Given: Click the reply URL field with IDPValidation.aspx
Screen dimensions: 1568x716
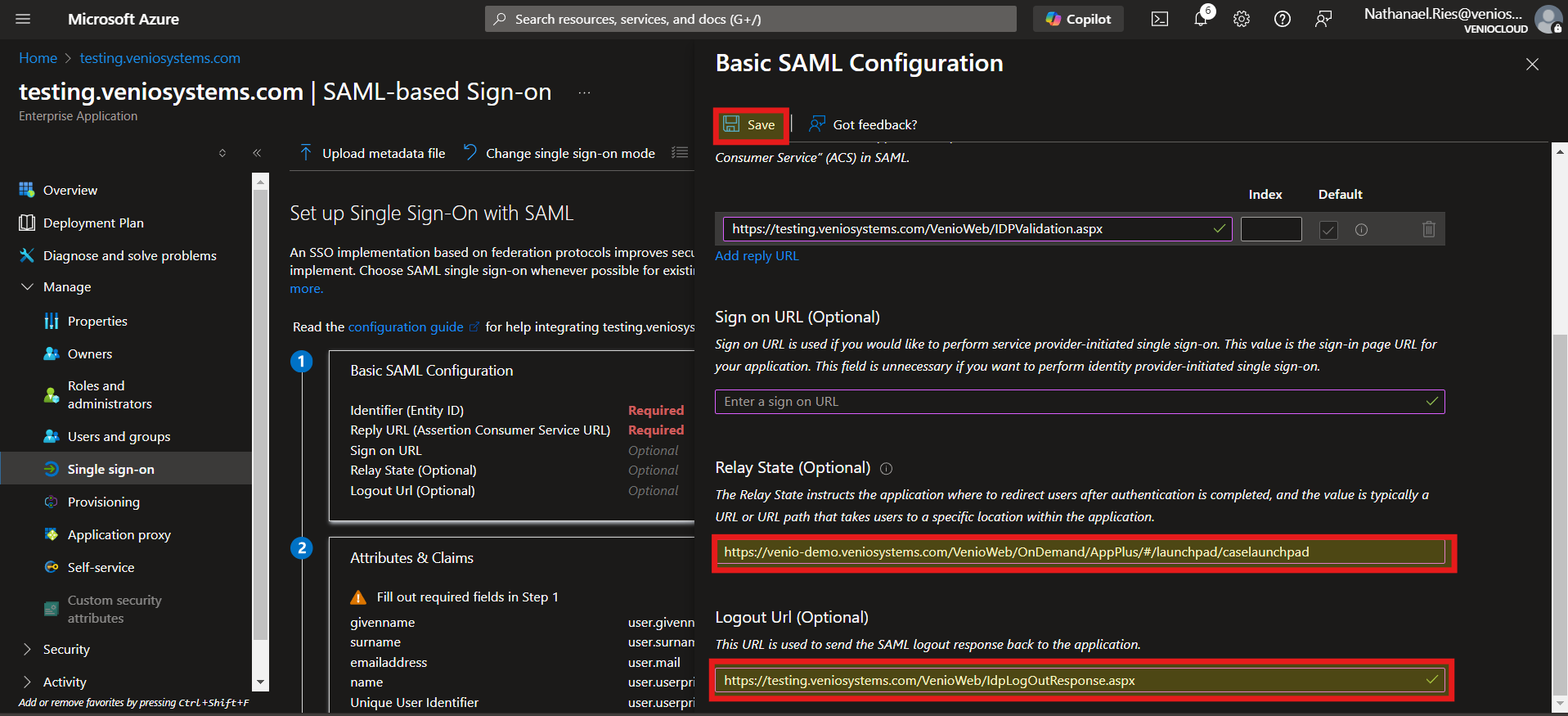Looking at the screenshot, I should click(977, 229).
